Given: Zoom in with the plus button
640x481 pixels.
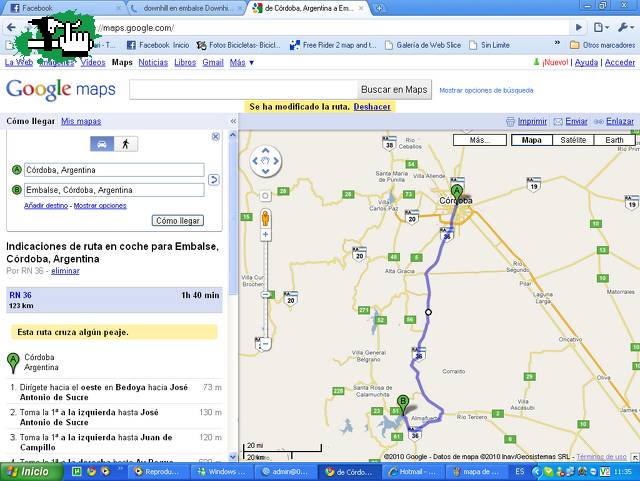Looking at the screenshot, I should pyautogui.click(x=266, y=234).
